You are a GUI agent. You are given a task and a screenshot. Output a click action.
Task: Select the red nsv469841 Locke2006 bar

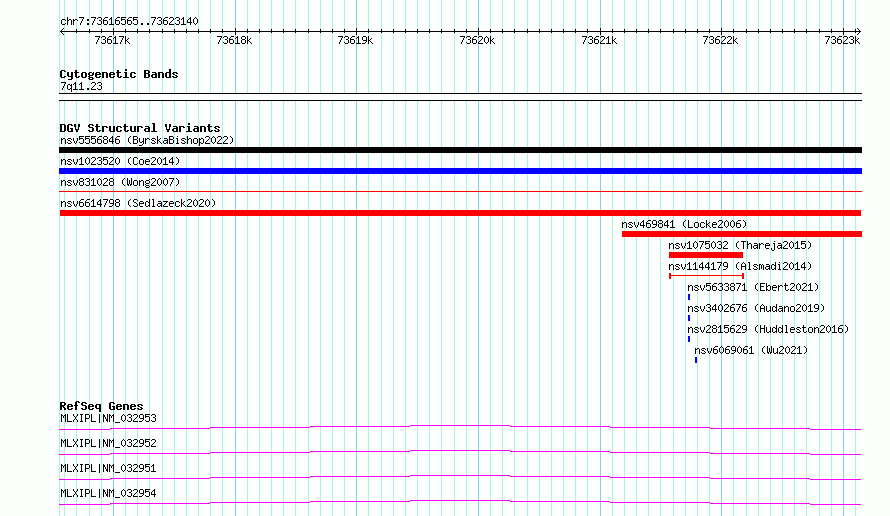[x=742, y=234]
